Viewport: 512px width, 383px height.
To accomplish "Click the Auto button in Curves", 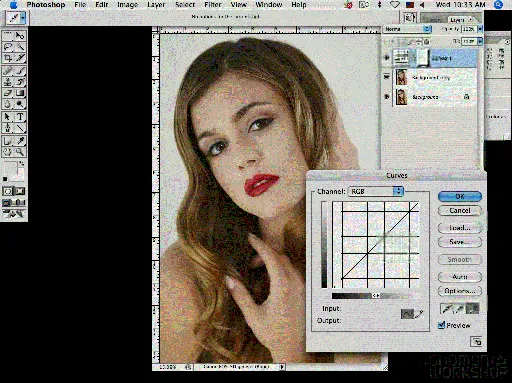I will 460,276.
